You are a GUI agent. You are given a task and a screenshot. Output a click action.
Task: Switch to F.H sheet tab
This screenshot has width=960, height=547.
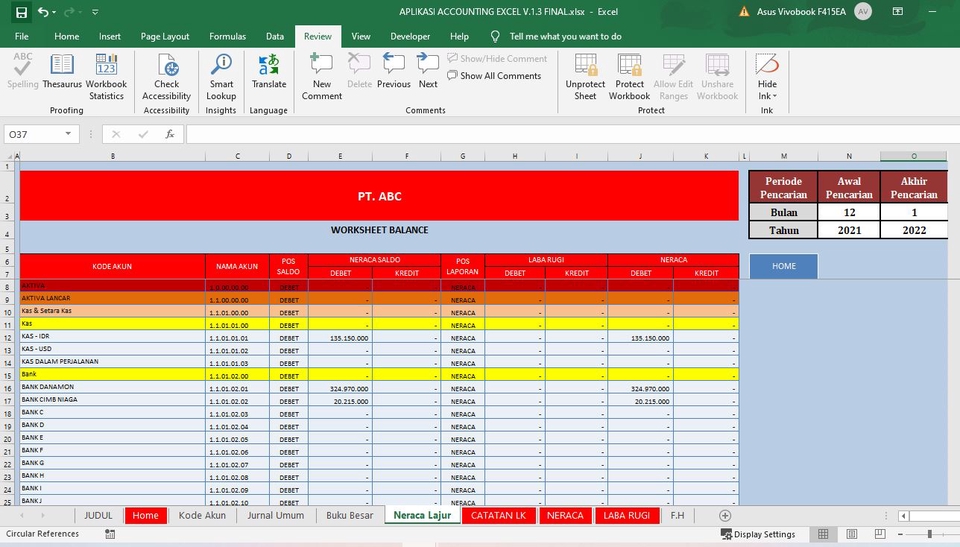[x=677, y=515]
